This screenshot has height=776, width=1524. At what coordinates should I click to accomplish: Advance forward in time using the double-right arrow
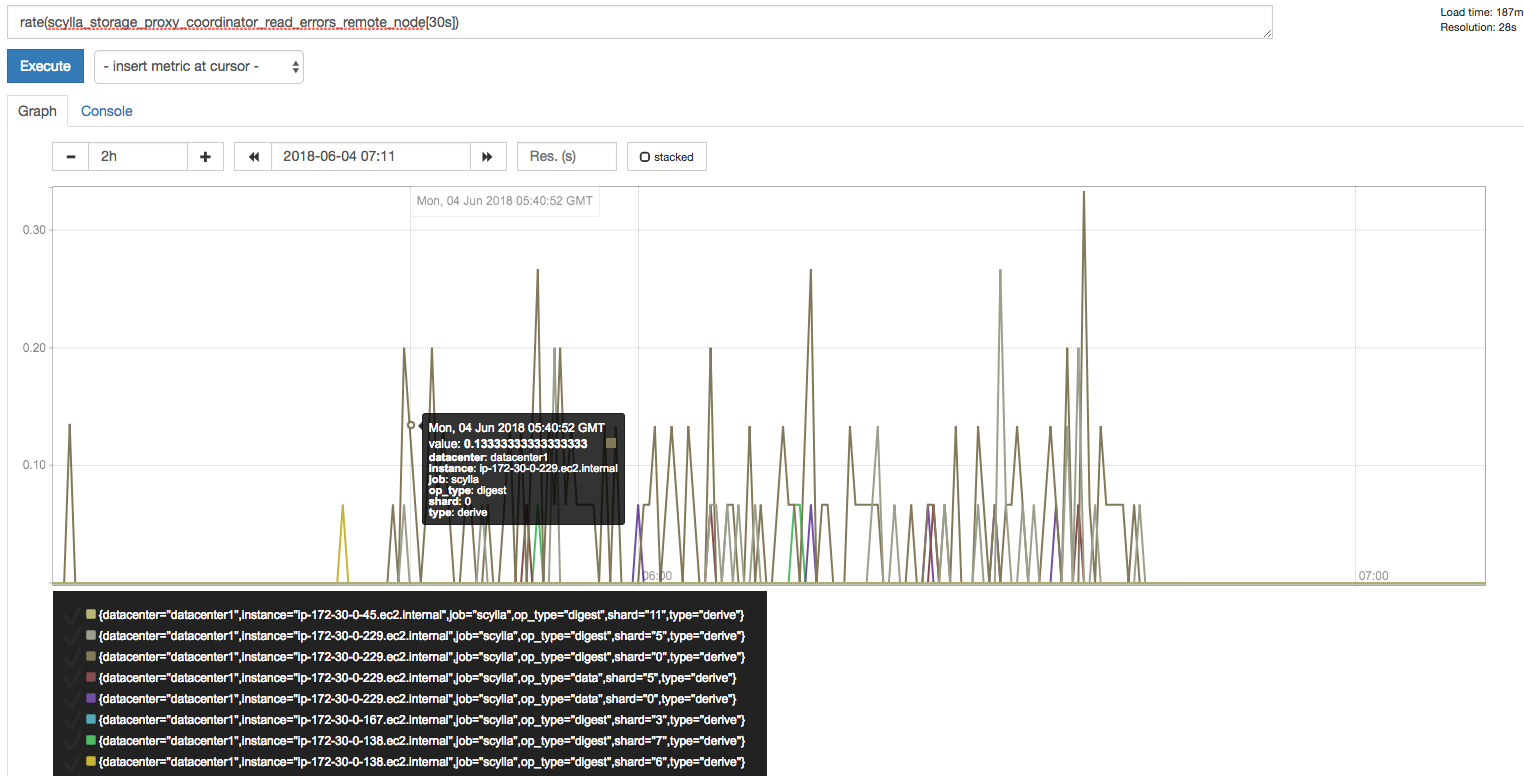488,156
